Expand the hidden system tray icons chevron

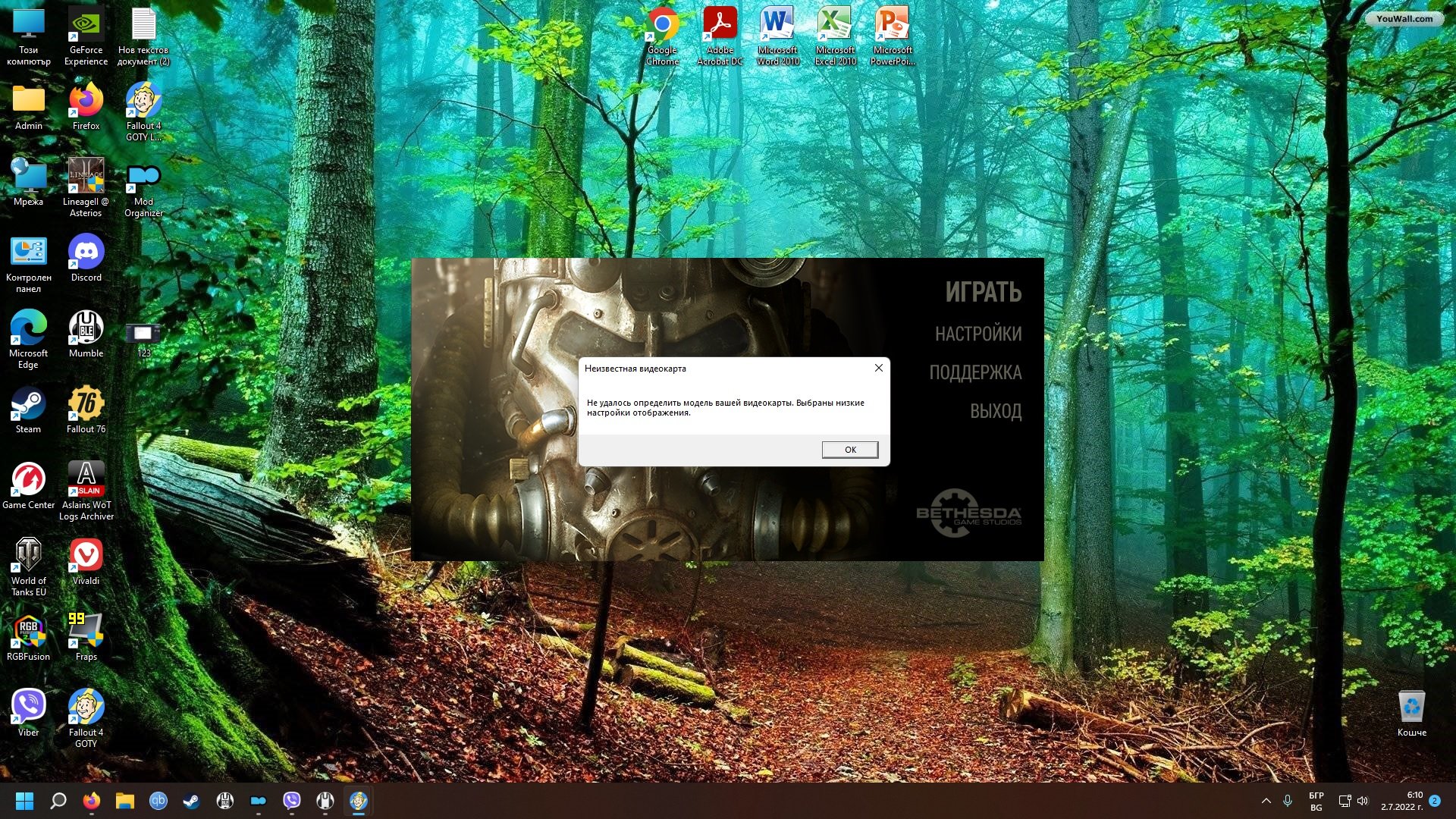pos(1266,801)
